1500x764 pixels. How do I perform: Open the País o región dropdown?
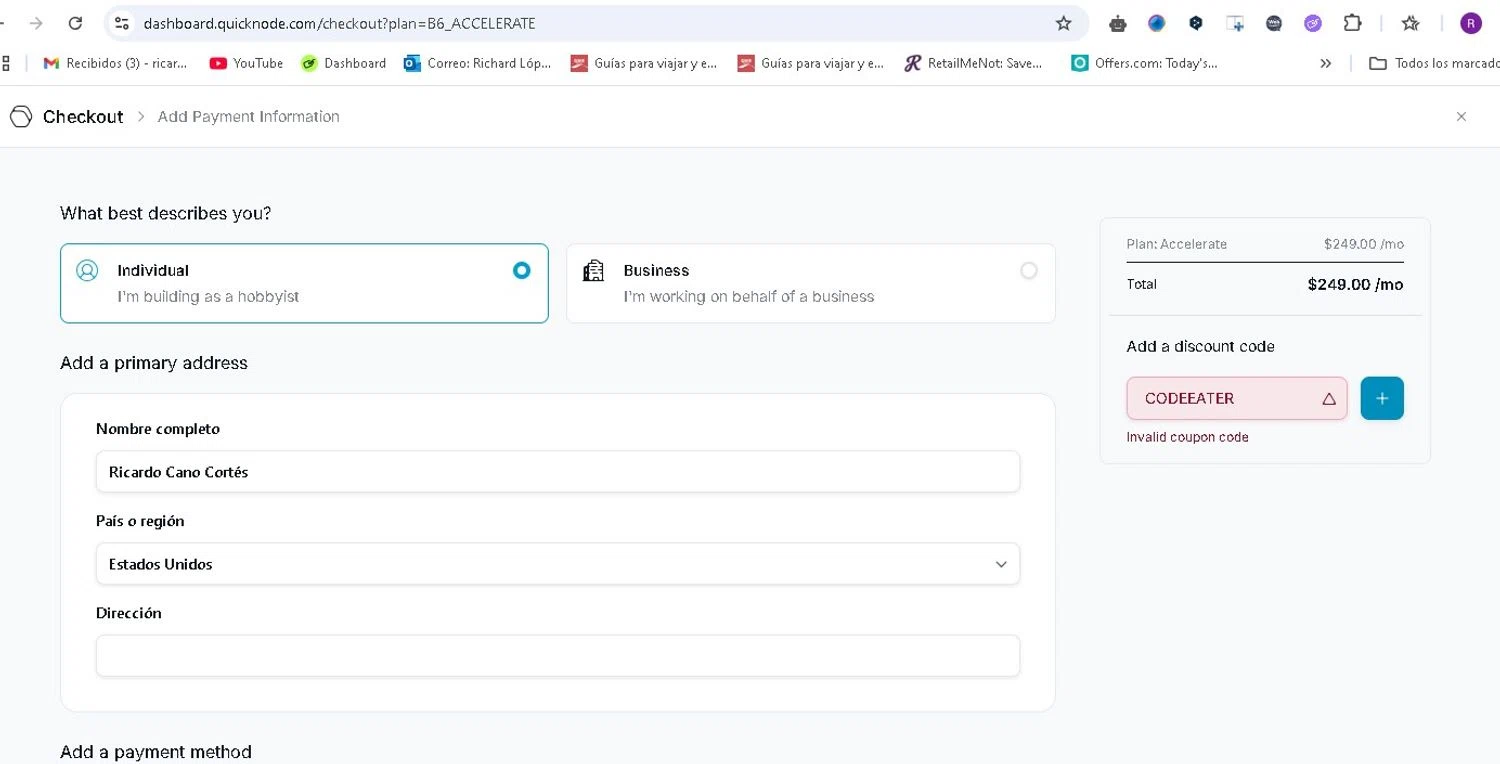(x=558, y=564)
